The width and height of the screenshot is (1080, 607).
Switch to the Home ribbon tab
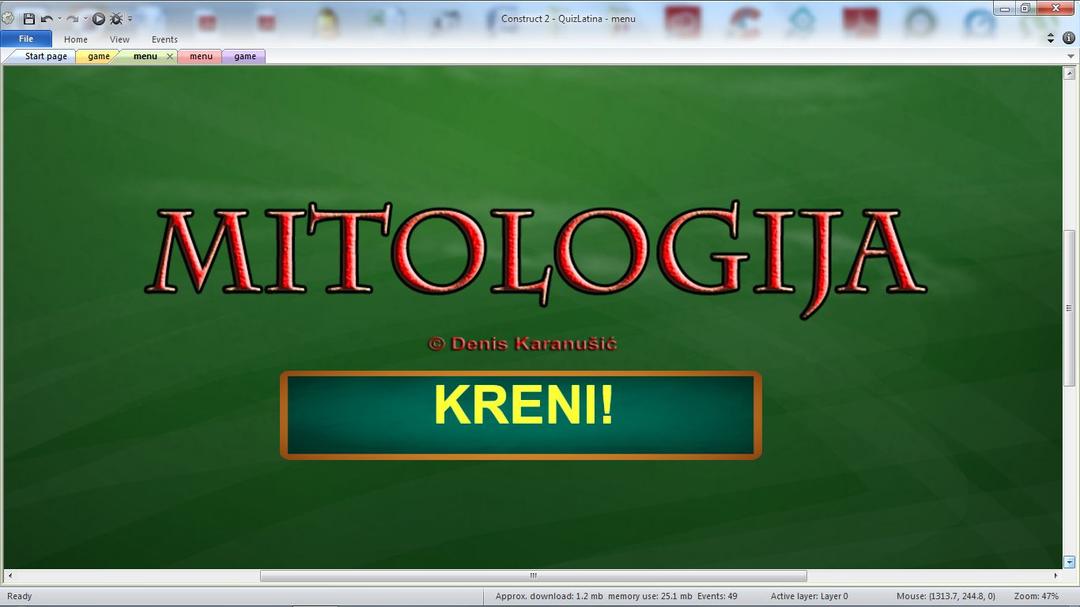(x=76, y=40)
